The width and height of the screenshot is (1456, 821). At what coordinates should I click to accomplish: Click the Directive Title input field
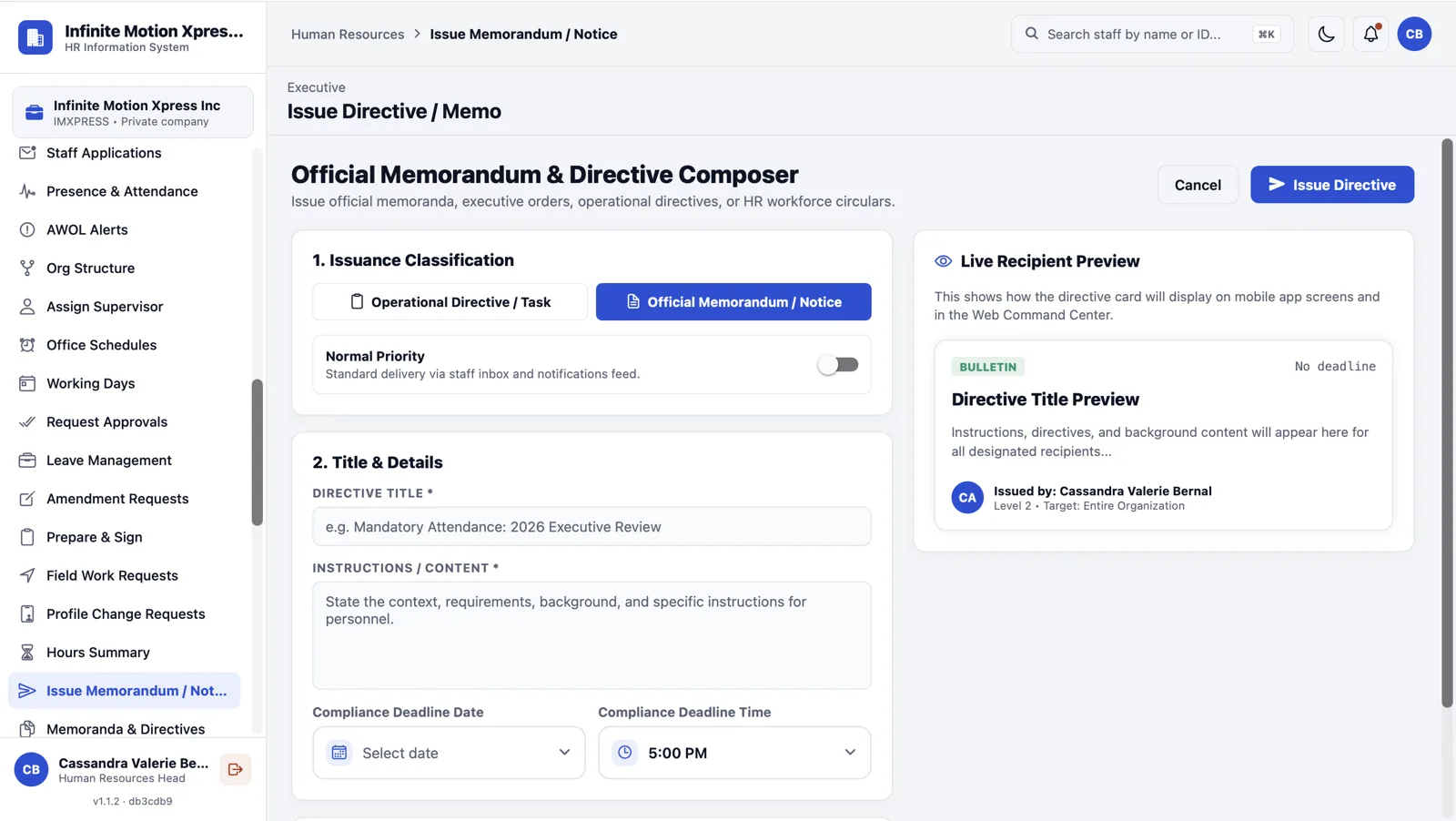click(x=591, y=527)
